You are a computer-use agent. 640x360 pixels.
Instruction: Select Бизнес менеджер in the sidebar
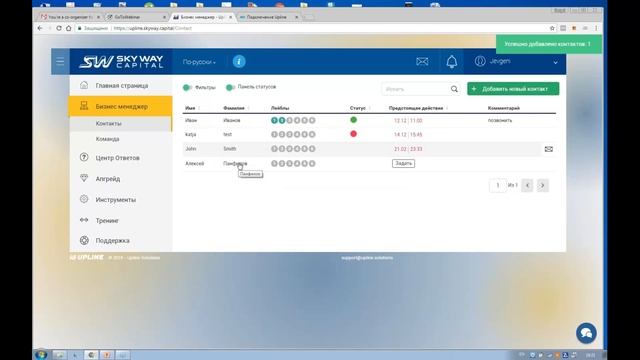(121, 107)
